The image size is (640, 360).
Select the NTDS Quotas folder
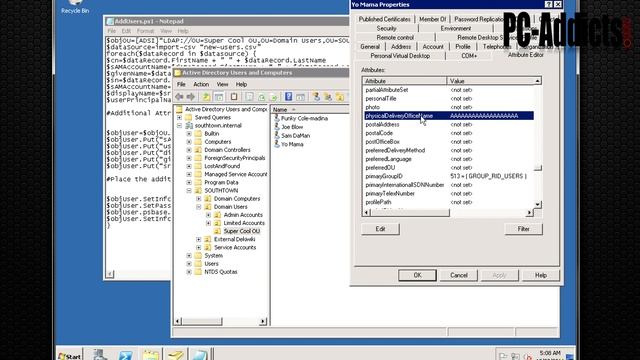click(x=220, y=272)
